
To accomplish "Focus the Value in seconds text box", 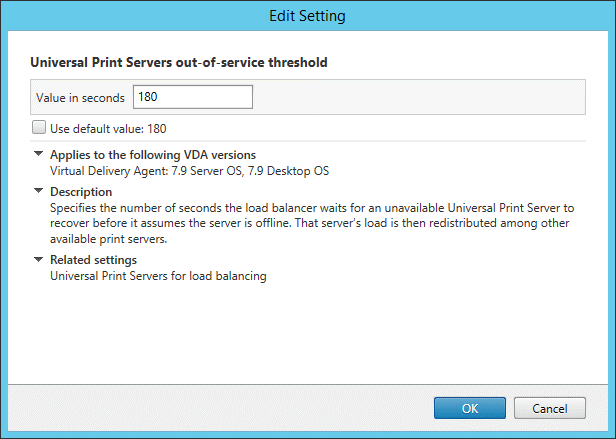I will coord(193,97).
